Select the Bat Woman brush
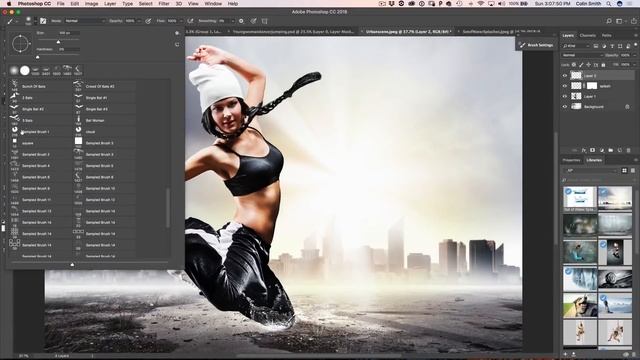640x360 pixels. pos(104,120)
